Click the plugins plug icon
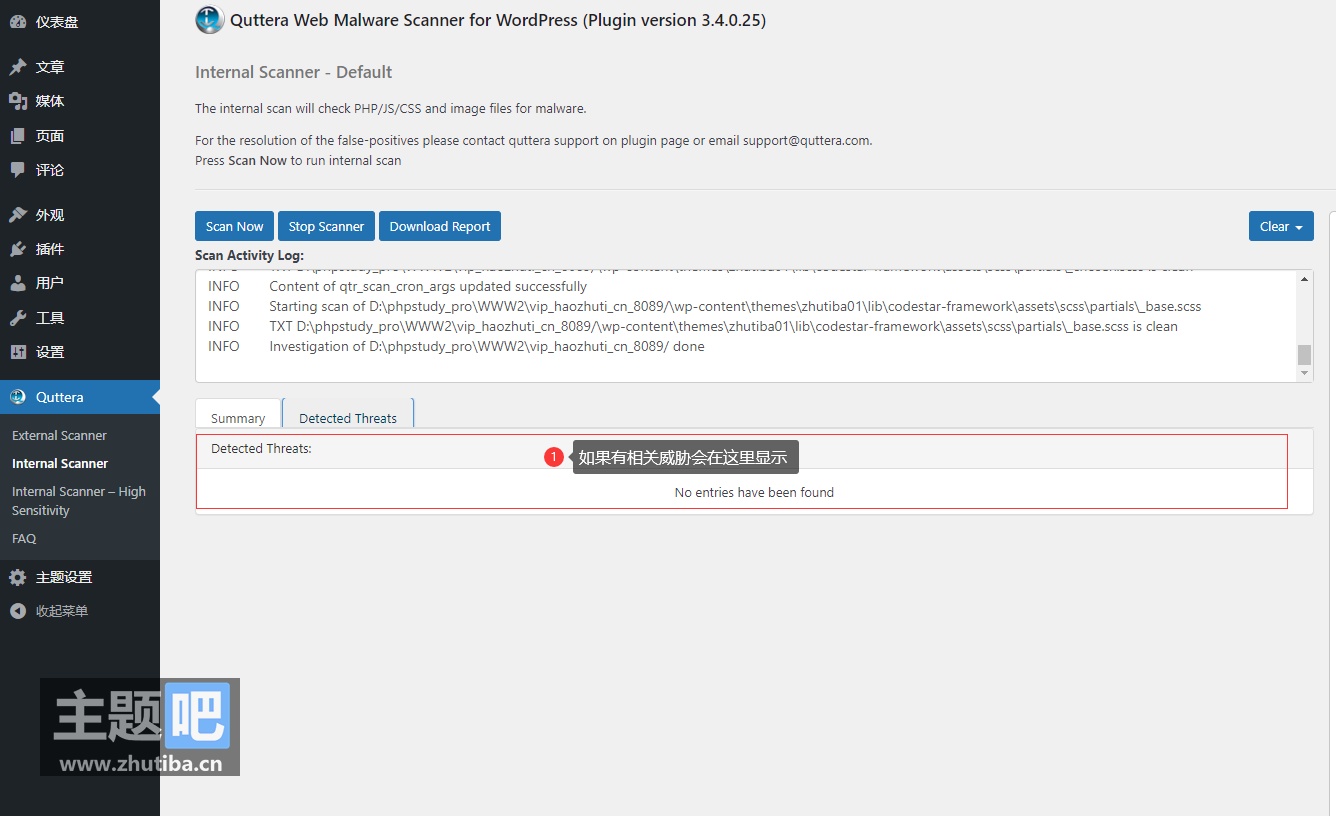This screenshot has width=1336, height=816. point(18,249)
